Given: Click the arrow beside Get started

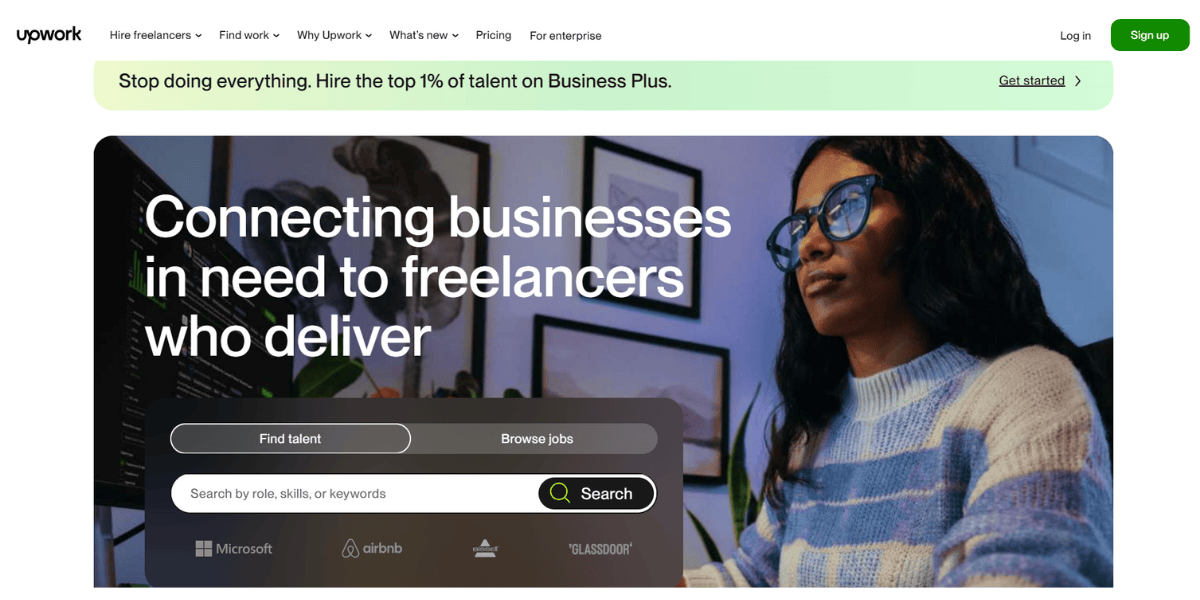Looking at the screenshot, I should (1078, 81).
